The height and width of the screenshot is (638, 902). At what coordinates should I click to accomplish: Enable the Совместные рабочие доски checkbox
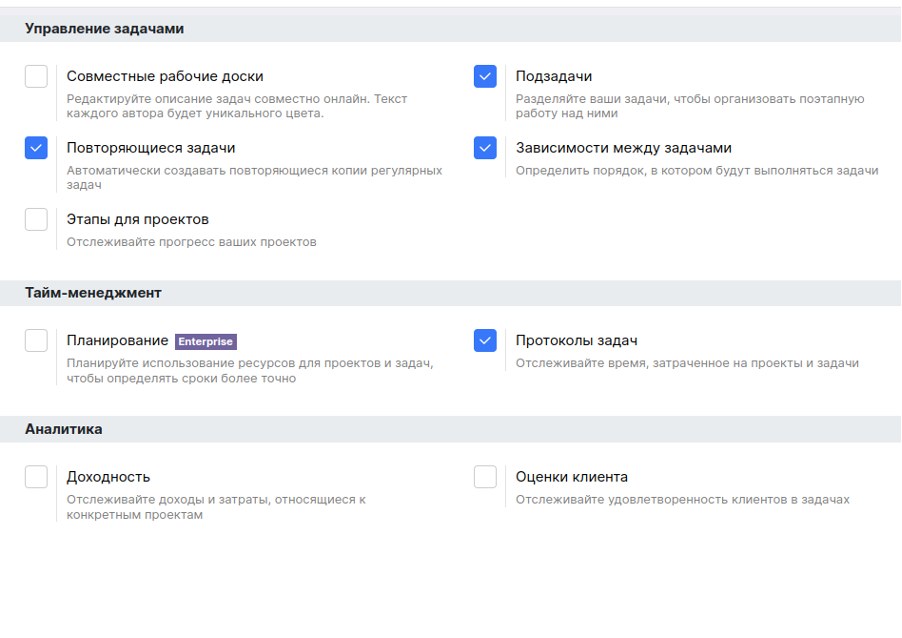(x=36, y=77)
